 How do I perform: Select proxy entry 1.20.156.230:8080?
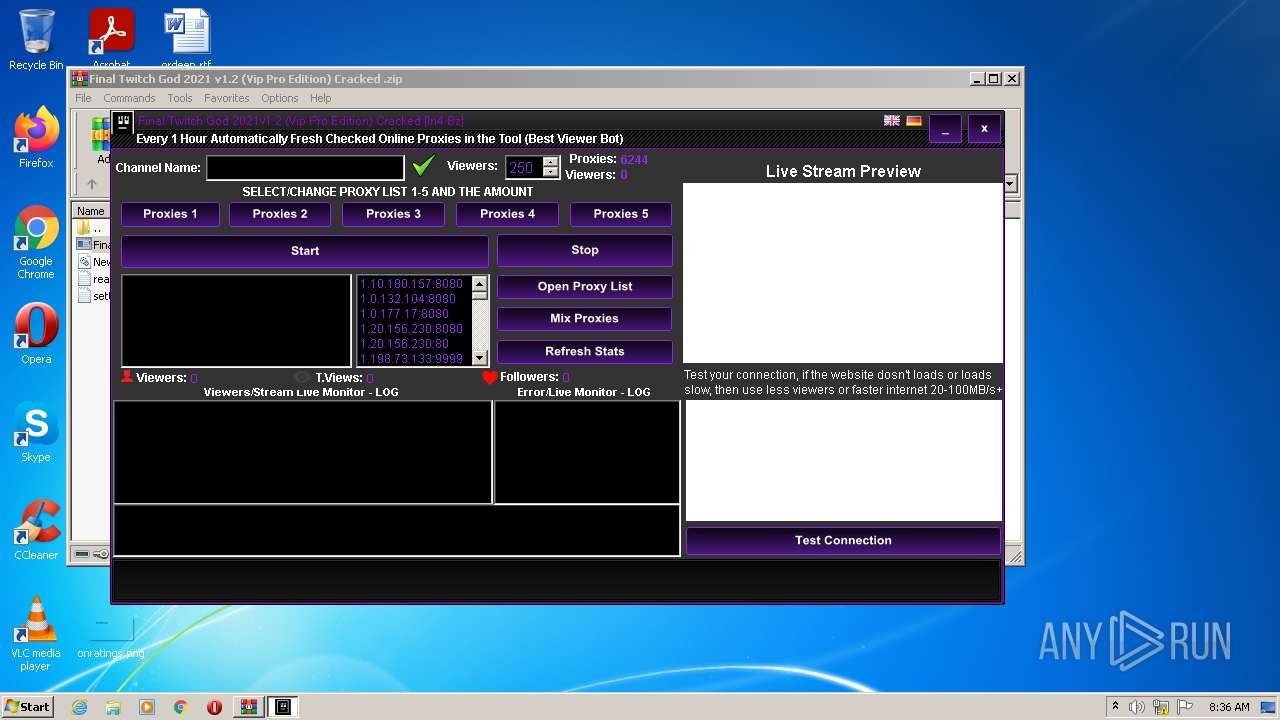[411, 329]
